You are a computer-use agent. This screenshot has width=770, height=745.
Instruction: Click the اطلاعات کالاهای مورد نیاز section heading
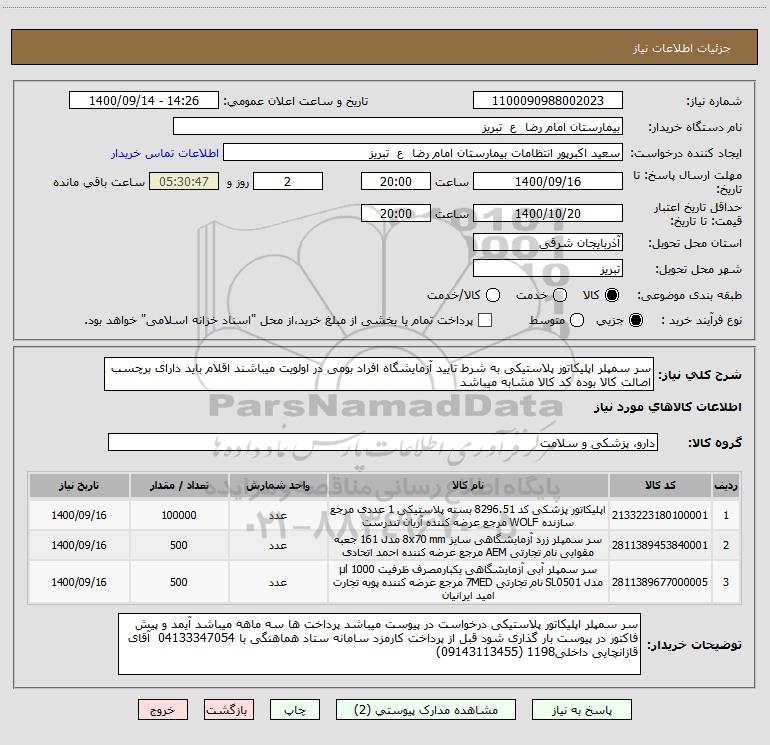click(x=668, y=407)
